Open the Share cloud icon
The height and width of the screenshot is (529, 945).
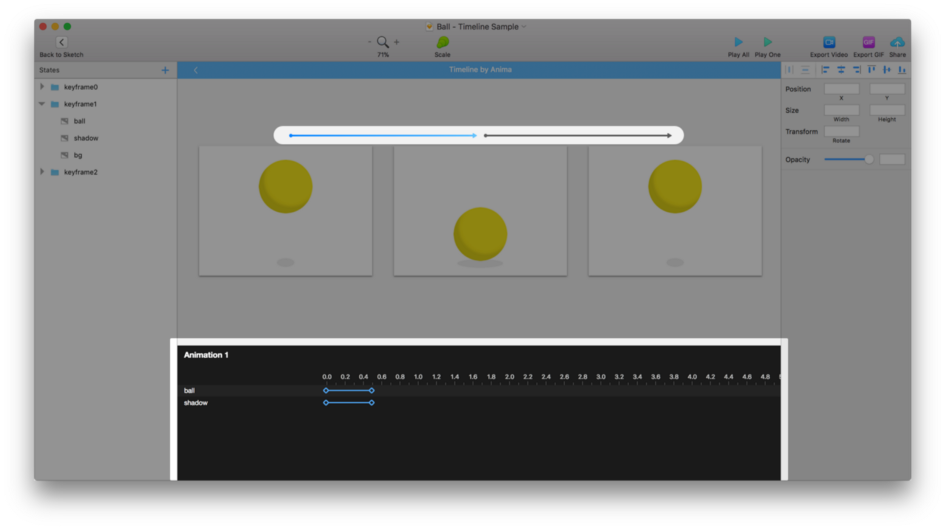[x=897, y=42]
